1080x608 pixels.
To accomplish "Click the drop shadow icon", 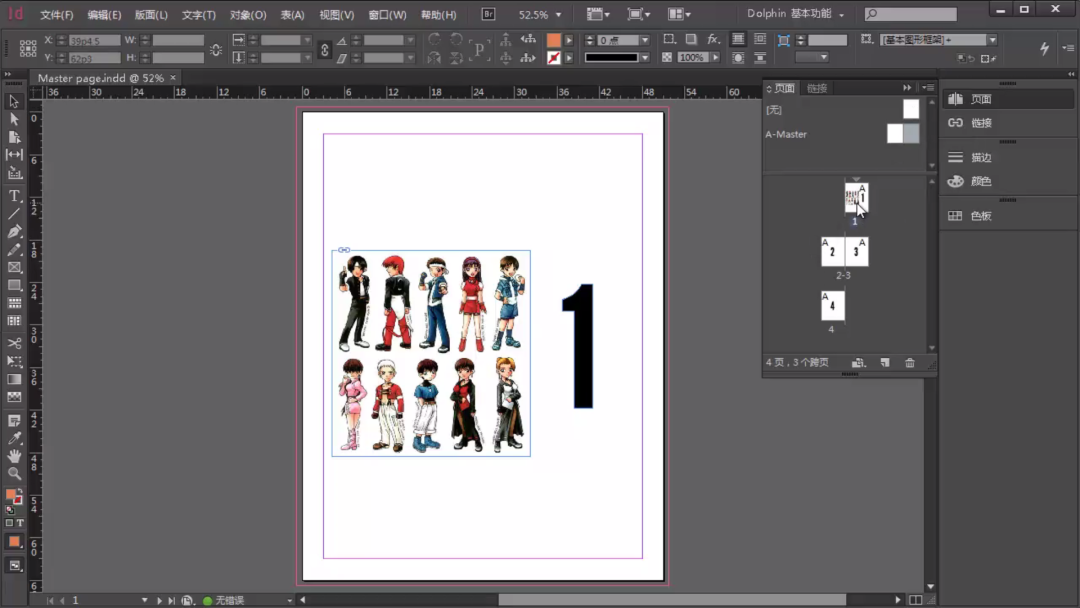I will tap(691, 40).
